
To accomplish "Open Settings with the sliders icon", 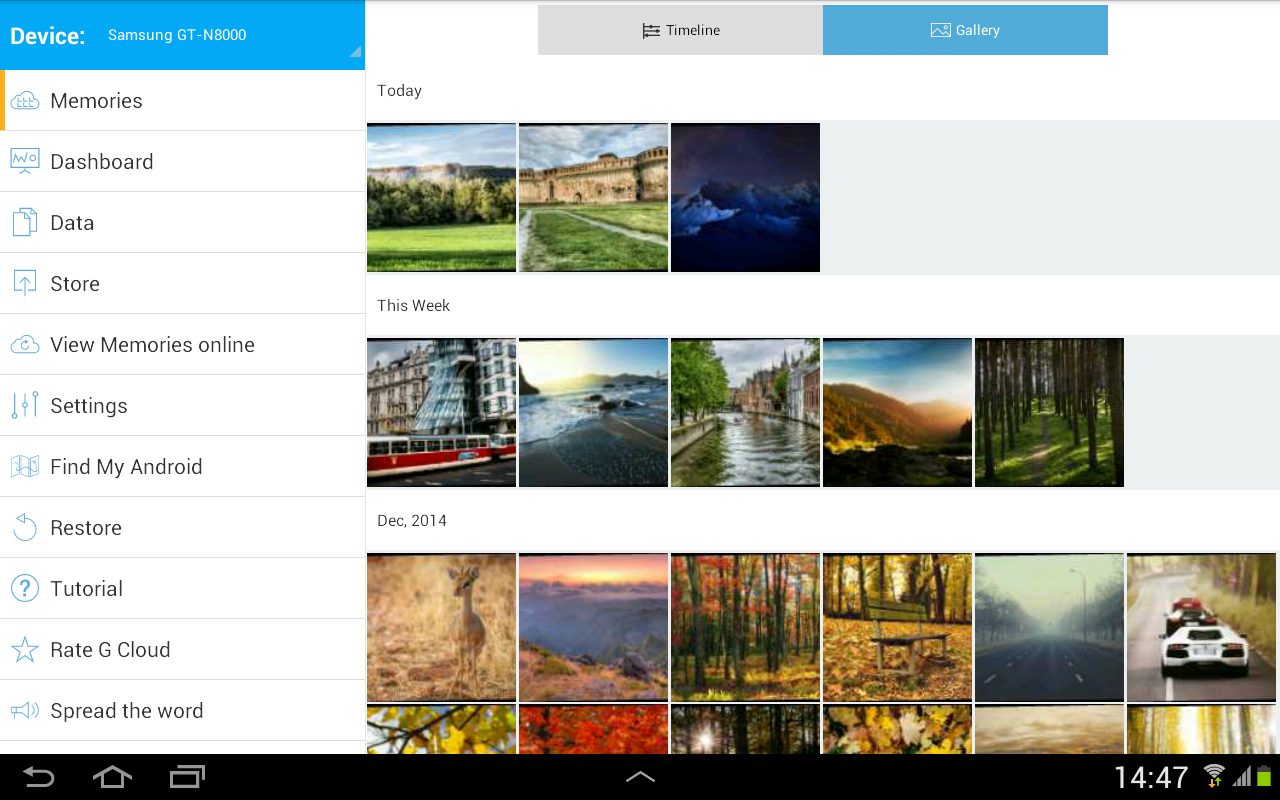I will pos(24,405).
